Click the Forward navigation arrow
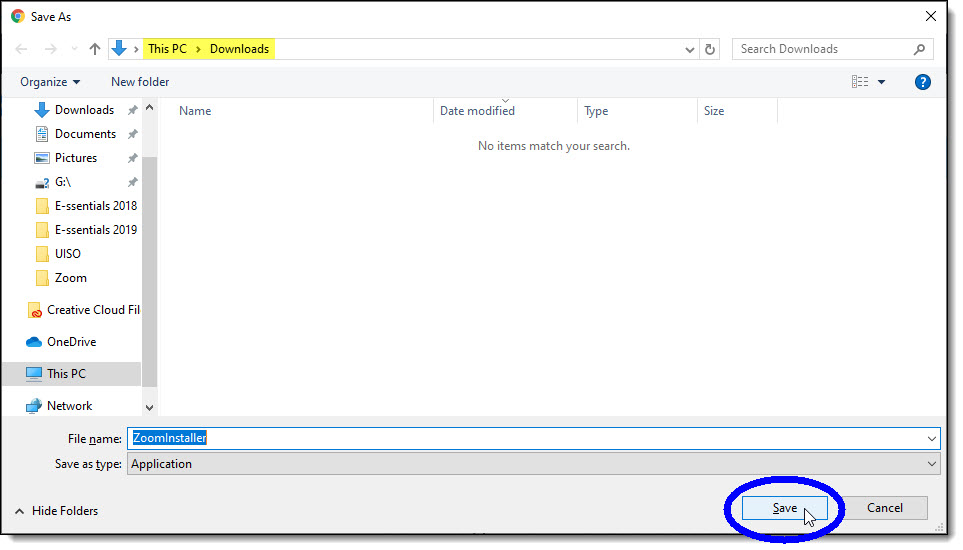Viewport: 963px width, 550px height. pos(50,49)
